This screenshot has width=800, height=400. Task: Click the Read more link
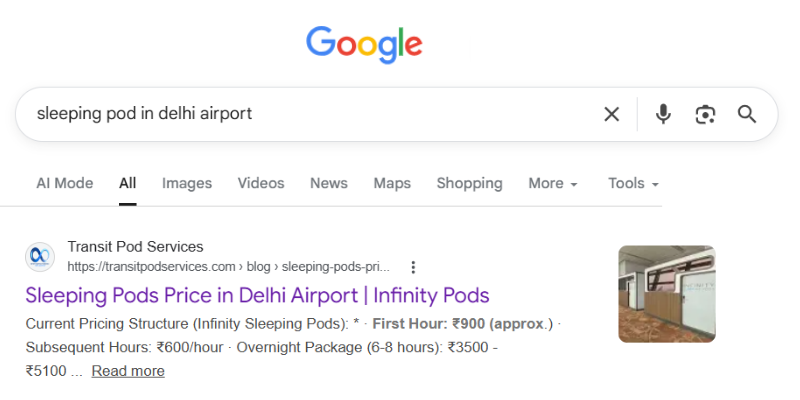coord(128,371)
